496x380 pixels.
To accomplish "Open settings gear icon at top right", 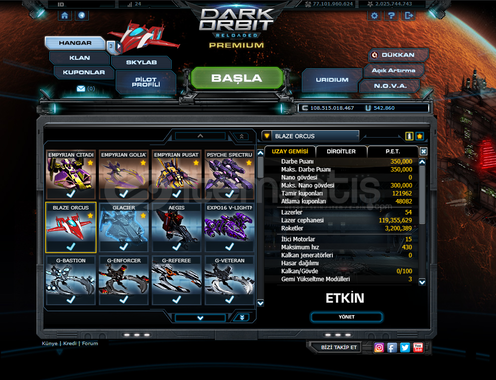I will (x=374, y=16).
